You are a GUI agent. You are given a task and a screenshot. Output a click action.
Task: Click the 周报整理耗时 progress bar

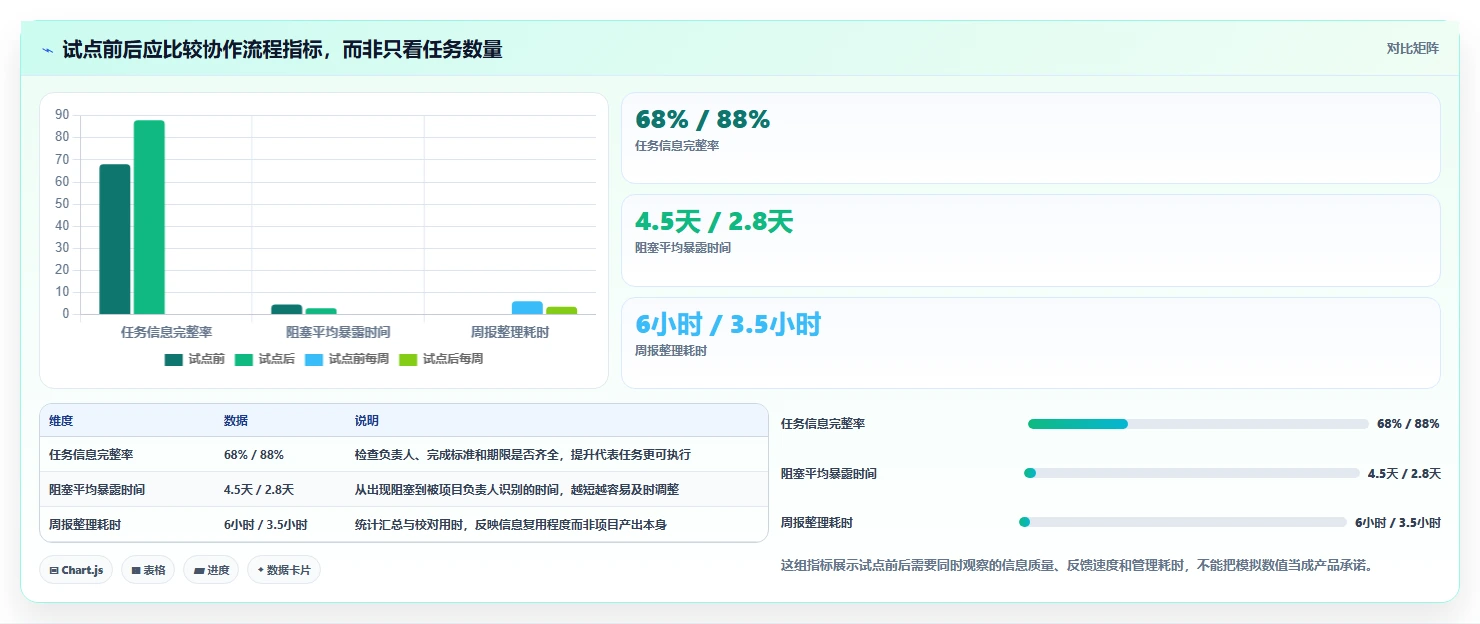[x=1183, y=522]
